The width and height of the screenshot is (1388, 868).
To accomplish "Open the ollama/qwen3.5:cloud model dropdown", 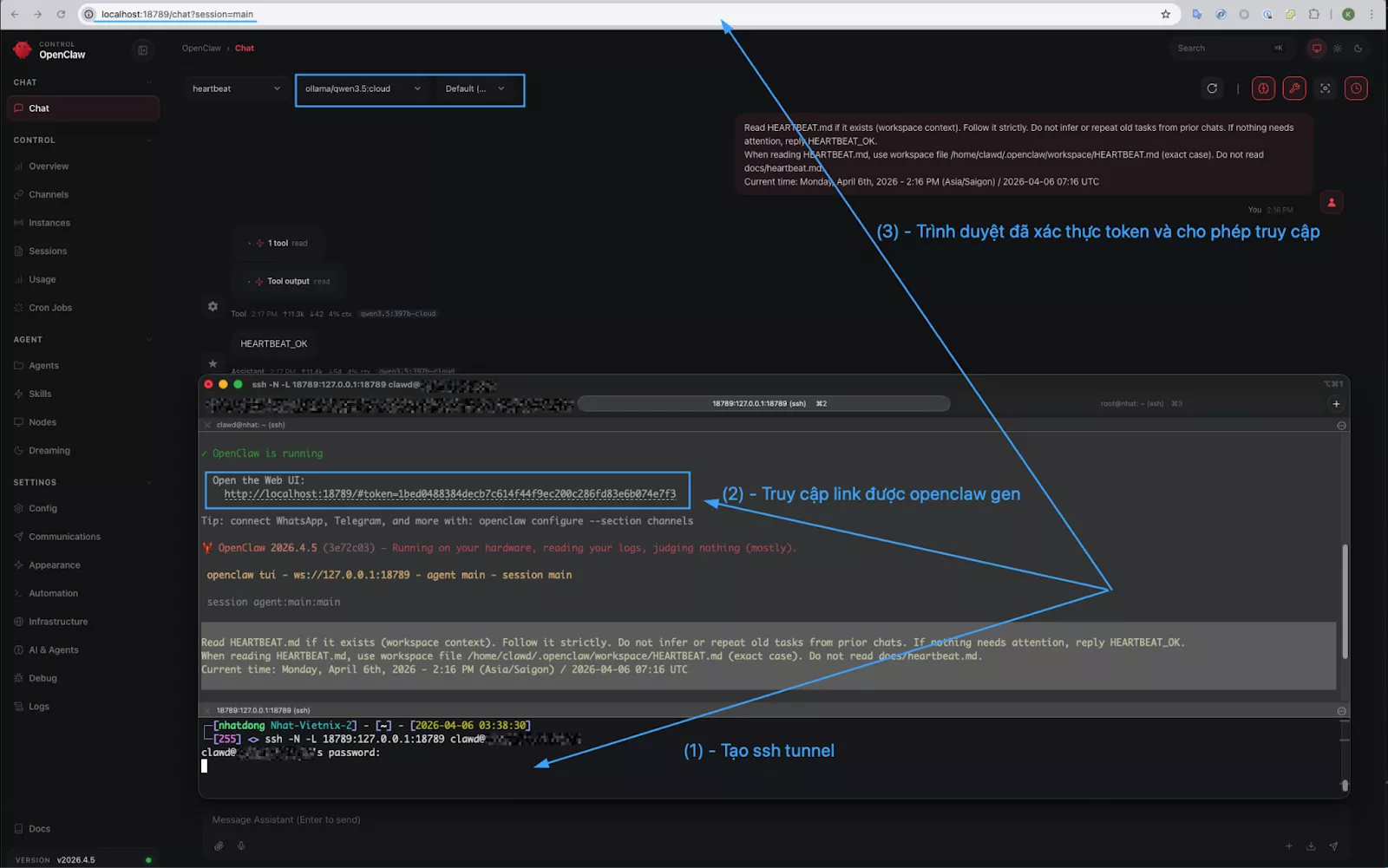I will click(x=363, y=88).
